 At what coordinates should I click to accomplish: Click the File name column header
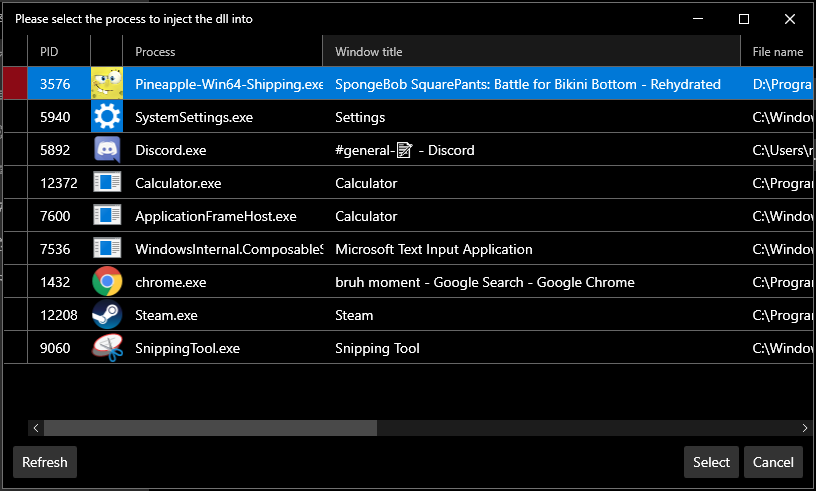coord(777,51)
